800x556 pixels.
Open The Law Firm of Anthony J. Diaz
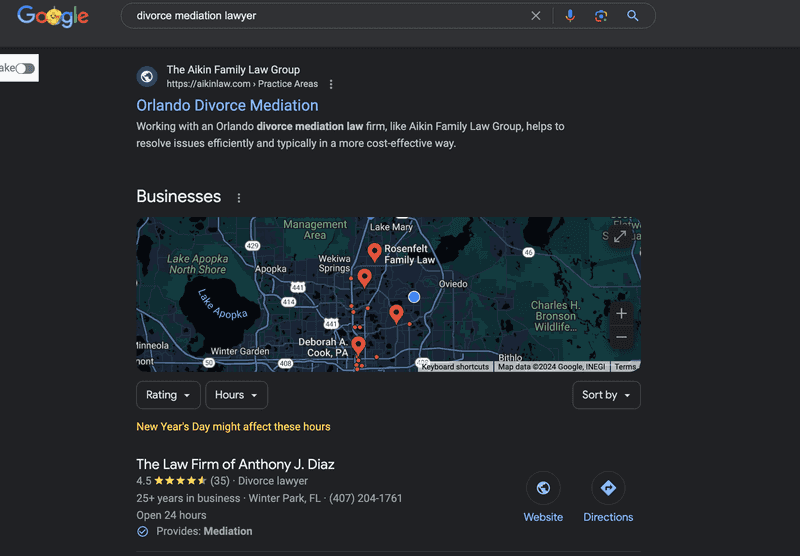point(235,464)
